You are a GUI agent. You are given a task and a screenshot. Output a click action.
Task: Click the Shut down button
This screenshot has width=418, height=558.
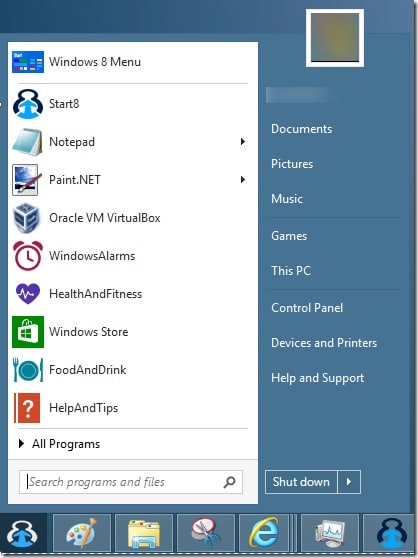pyautogui.click(x=301, y=482)
